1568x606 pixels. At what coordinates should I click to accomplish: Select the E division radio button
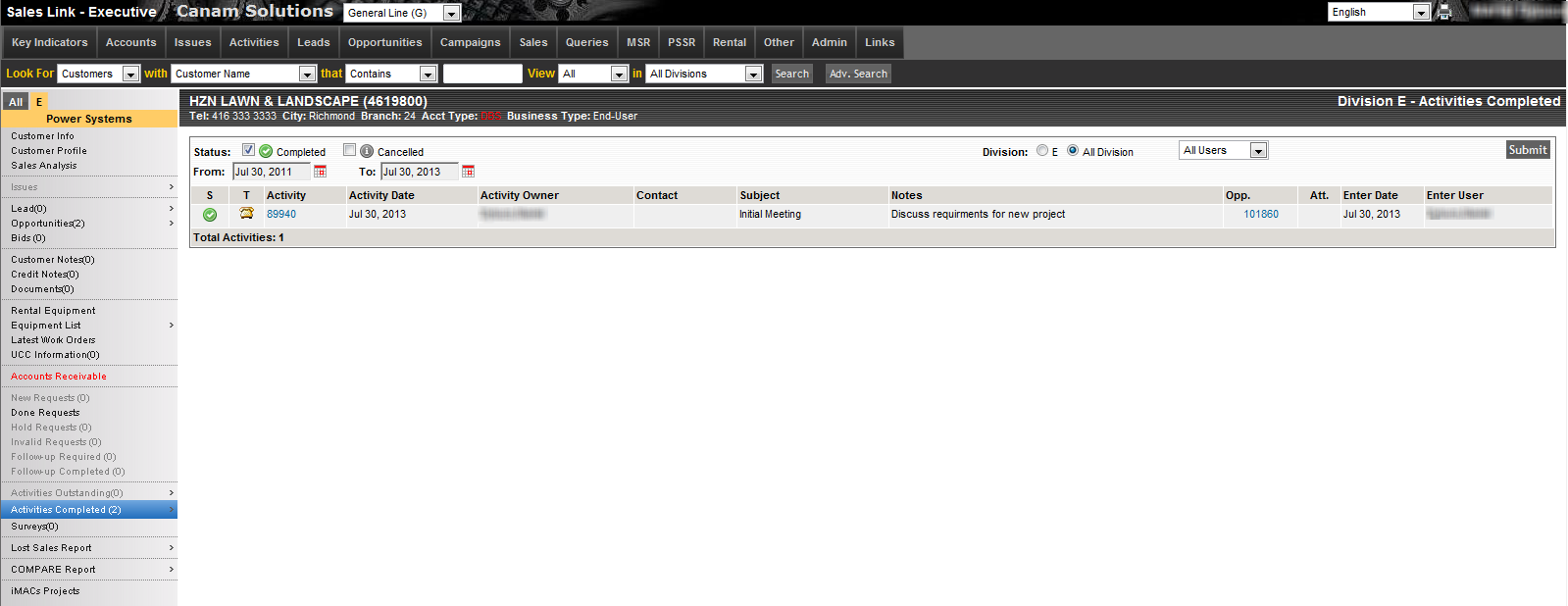[1042, 151]
